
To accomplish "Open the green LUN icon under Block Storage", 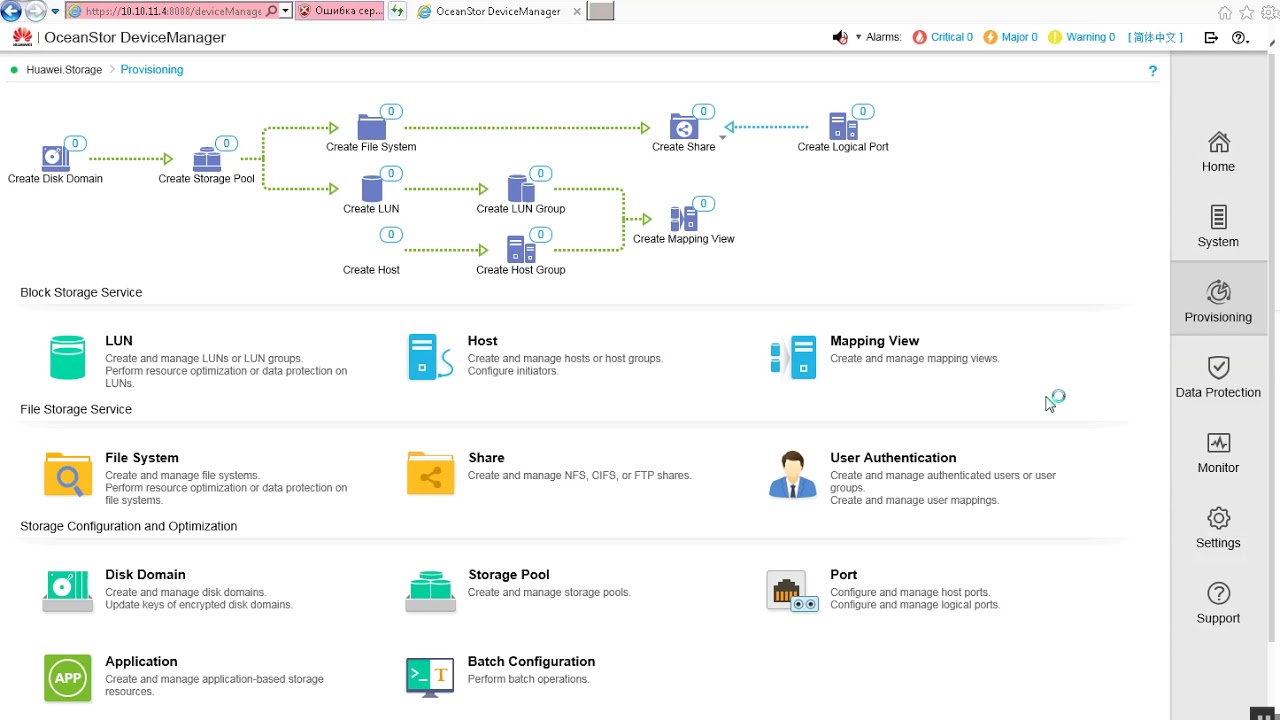I will [x=68, y=357].
